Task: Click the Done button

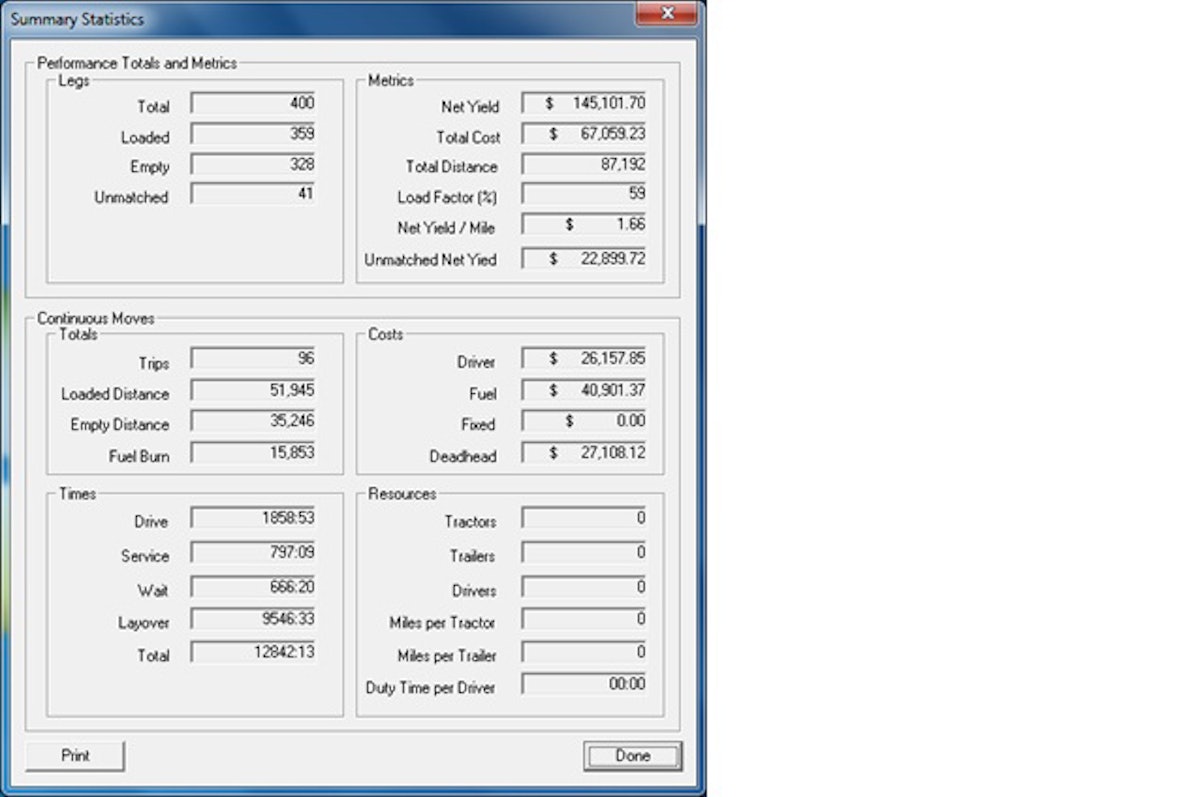Action: (631, 756)
